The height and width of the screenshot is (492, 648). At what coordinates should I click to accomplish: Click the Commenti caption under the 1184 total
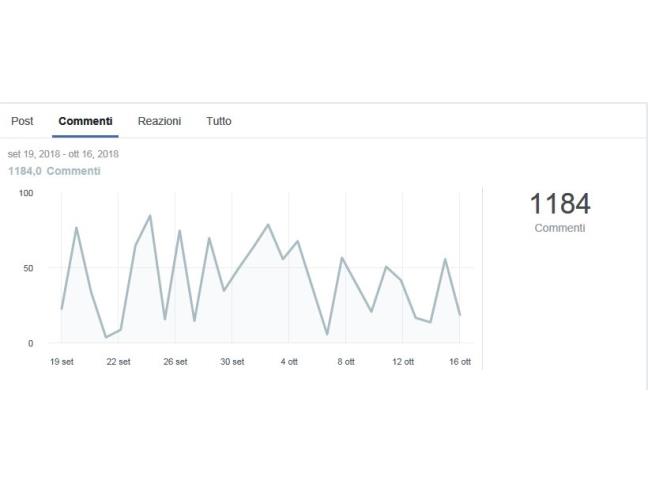(559, 228)
